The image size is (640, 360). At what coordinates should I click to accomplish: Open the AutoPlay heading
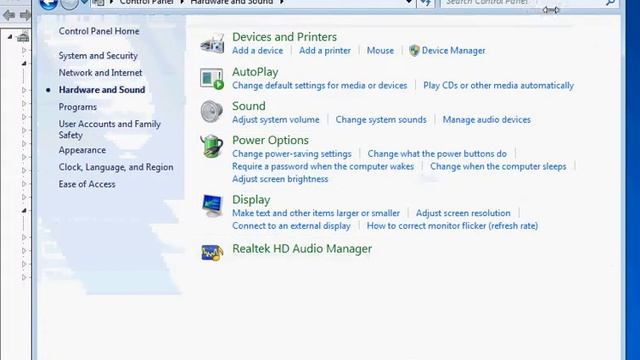tap(255, 72)
